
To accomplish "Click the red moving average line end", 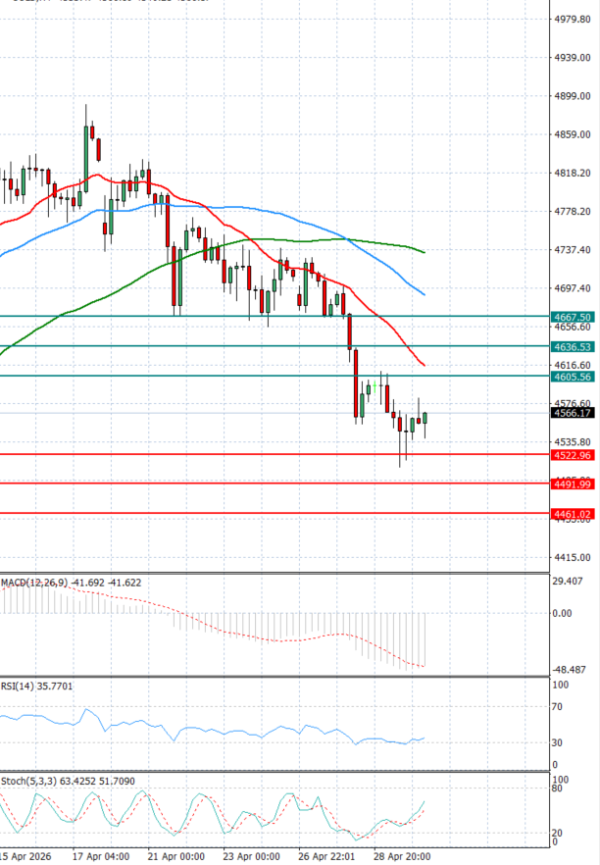I will coord(424,364).
